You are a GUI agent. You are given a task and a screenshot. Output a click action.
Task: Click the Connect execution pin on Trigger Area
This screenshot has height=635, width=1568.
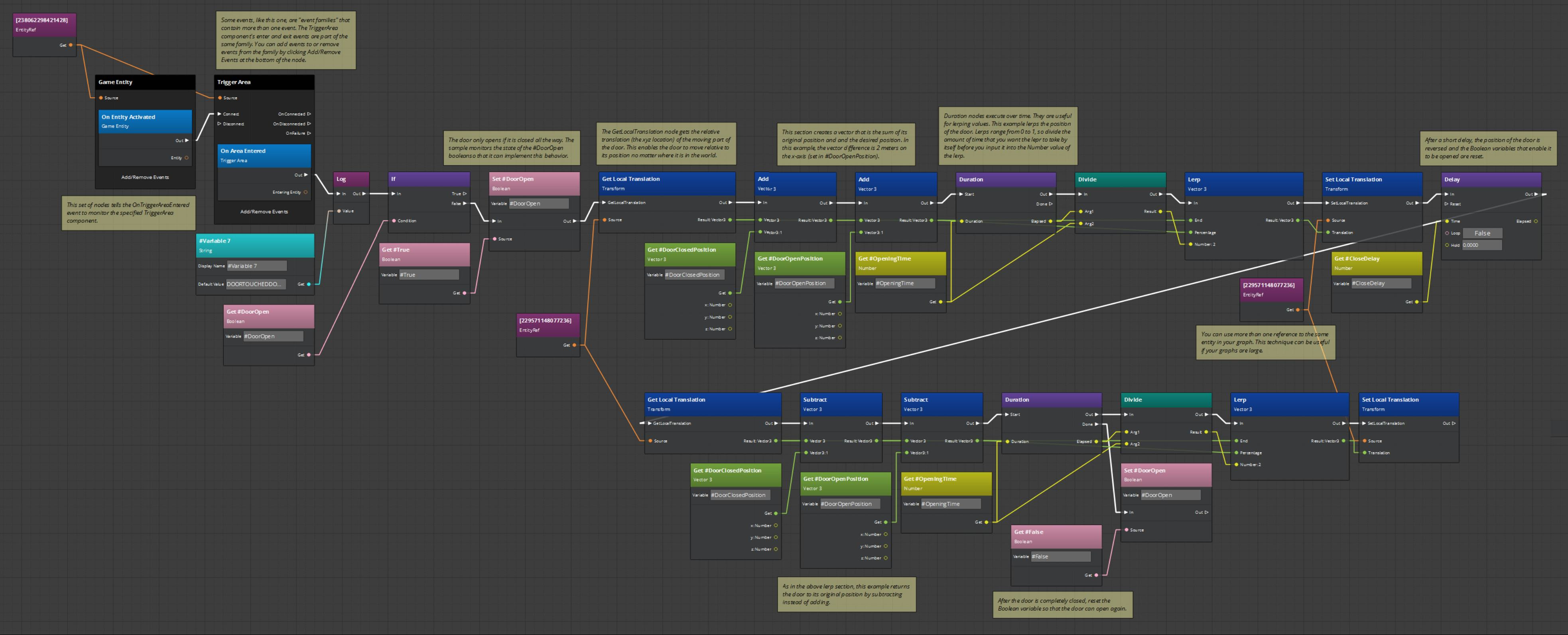pos(220,114)
